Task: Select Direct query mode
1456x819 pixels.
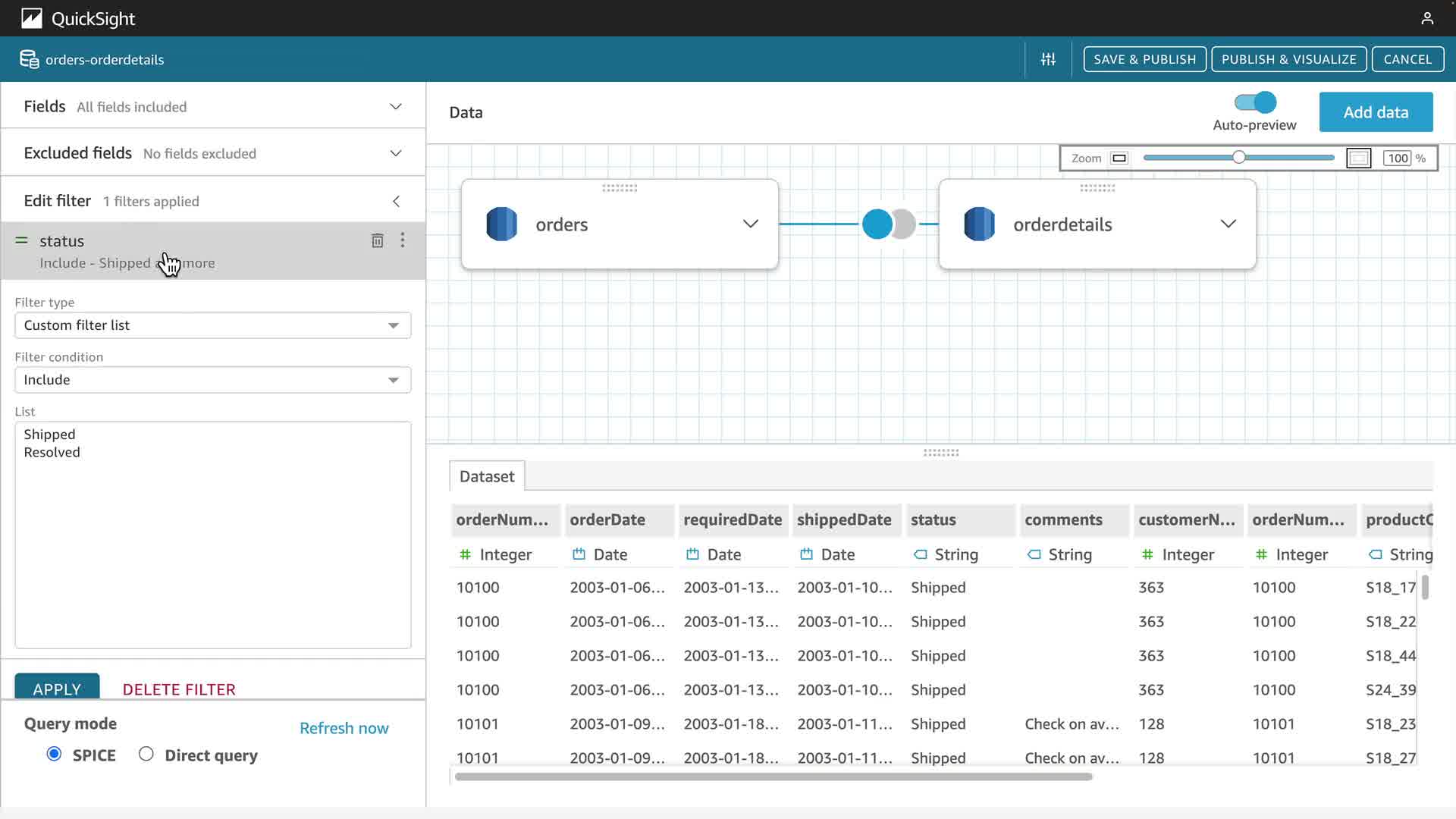Action: tap(146, 755)
